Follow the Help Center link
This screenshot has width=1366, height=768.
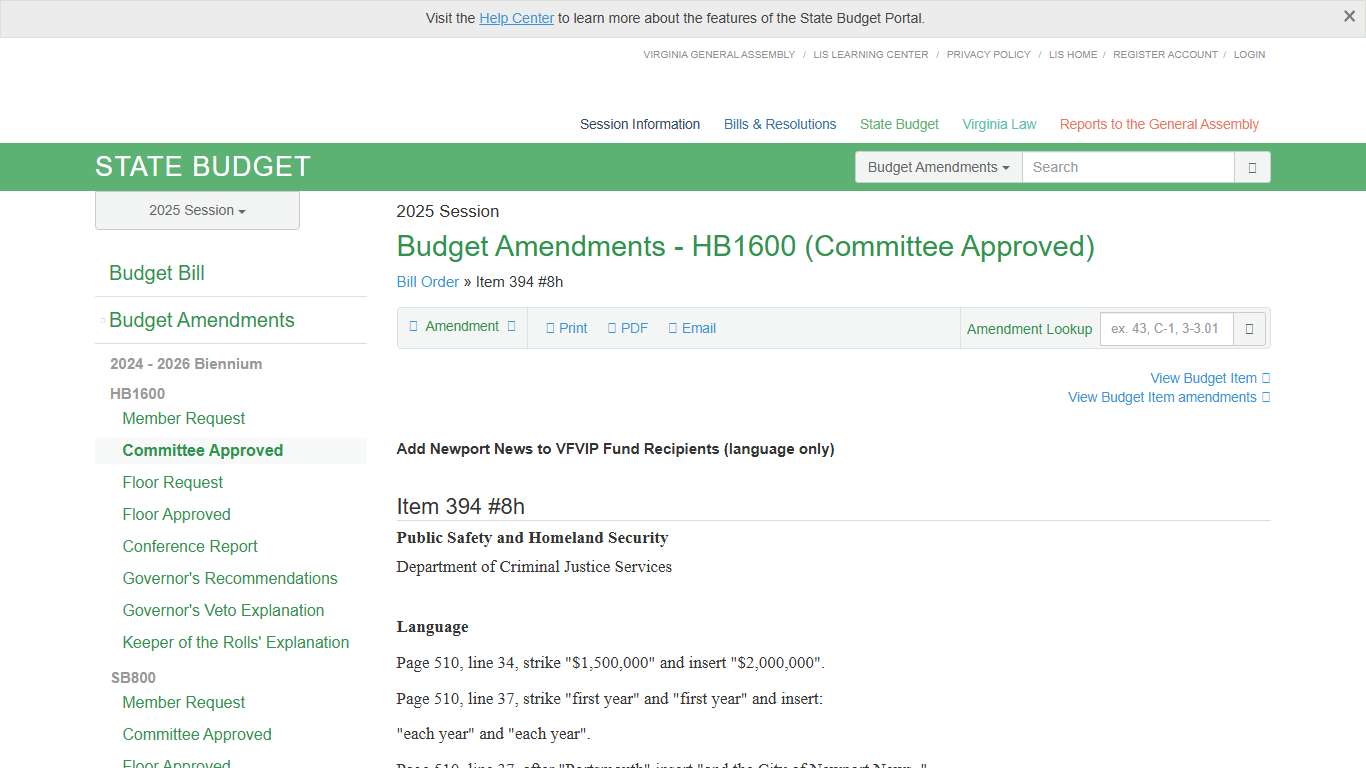pyautogui.click(x=516, y=18)
